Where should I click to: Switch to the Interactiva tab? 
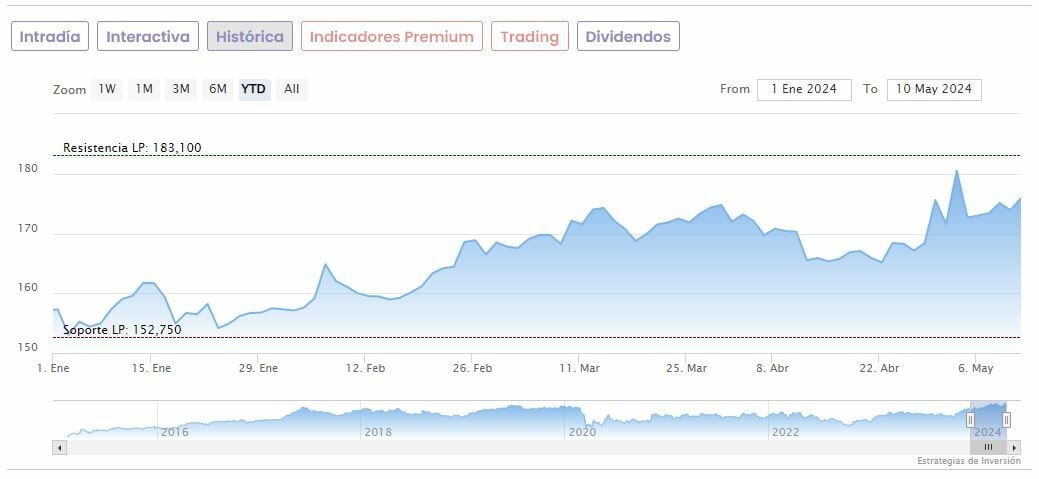pyautogui.click(x=148, y=37)
